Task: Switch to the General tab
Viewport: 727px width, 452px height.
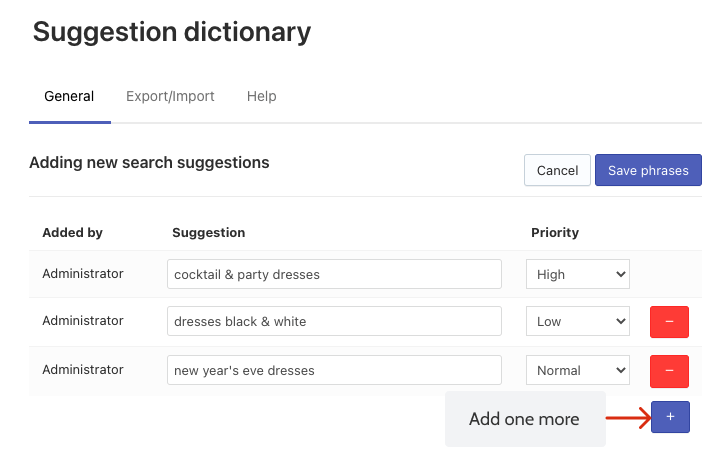Action: coord(69,96)
